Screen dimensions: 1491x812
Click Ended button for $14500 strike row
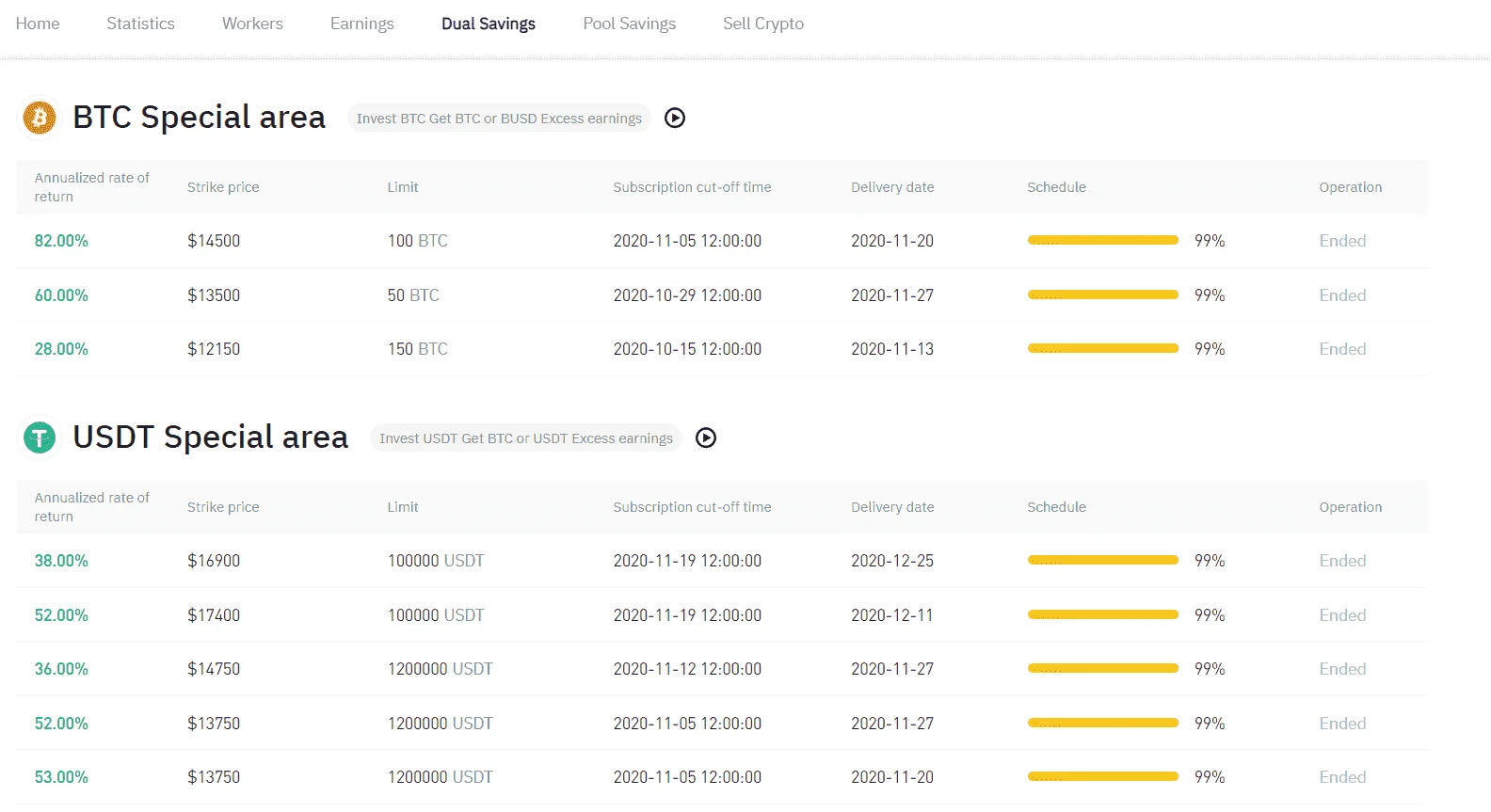(x=1342, y=241)
